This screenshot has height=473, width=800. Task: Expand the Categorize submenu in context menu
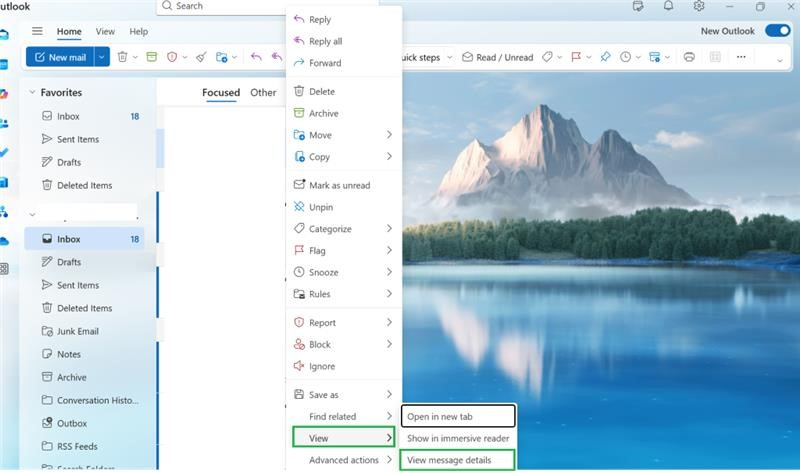coord(343,229)
